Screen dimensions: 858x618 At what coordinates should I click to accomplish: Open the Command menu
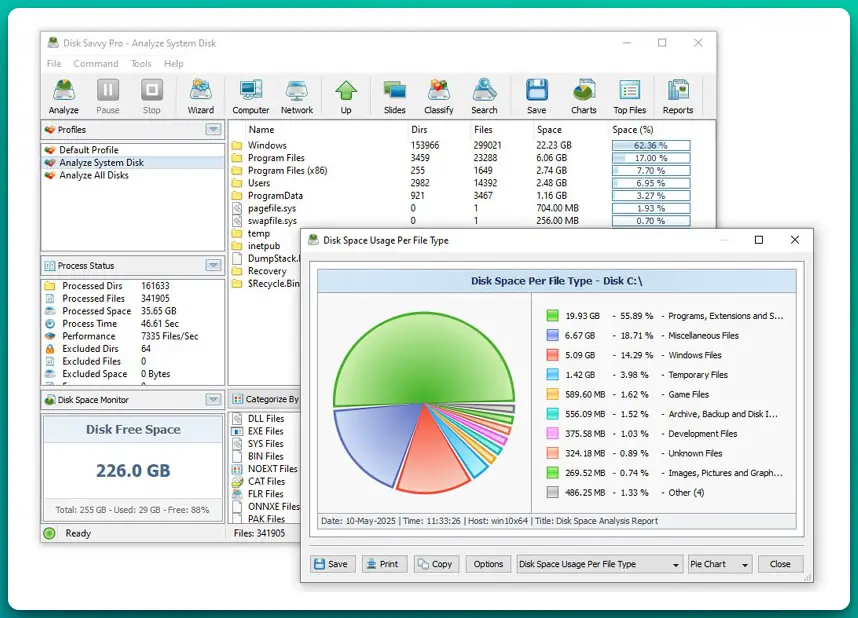(x=96, y=64)
